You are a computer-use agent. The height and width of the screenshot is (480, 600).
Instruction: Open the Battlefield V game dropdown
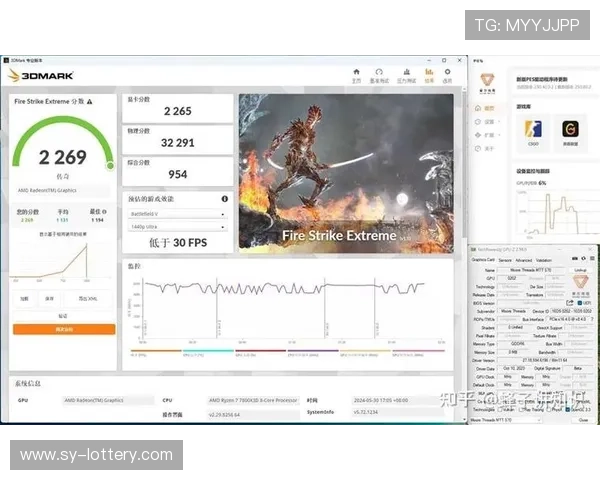176,214
